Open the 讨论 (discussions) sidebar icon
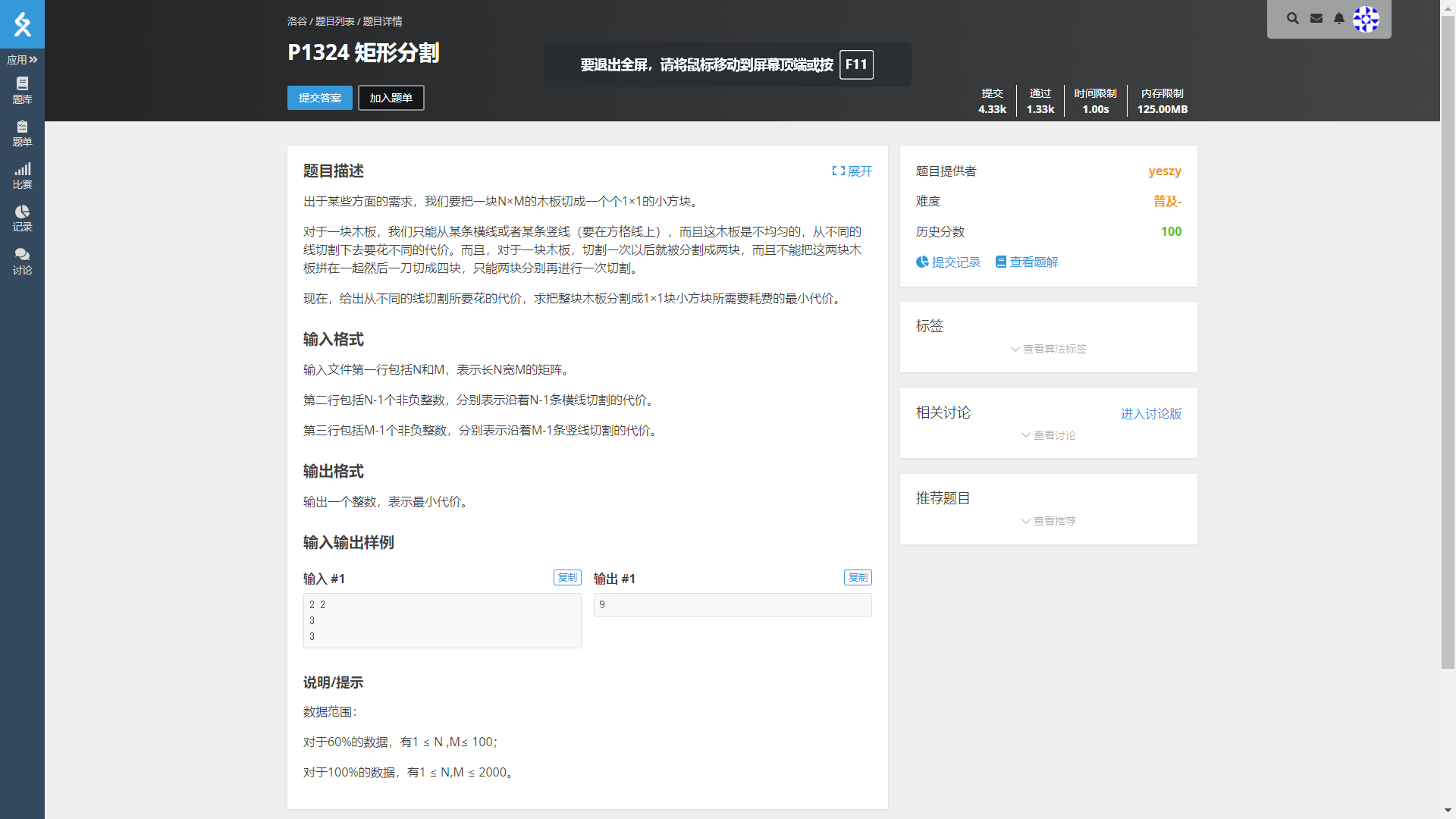The image size is (1456, 819). pos(22,261)
